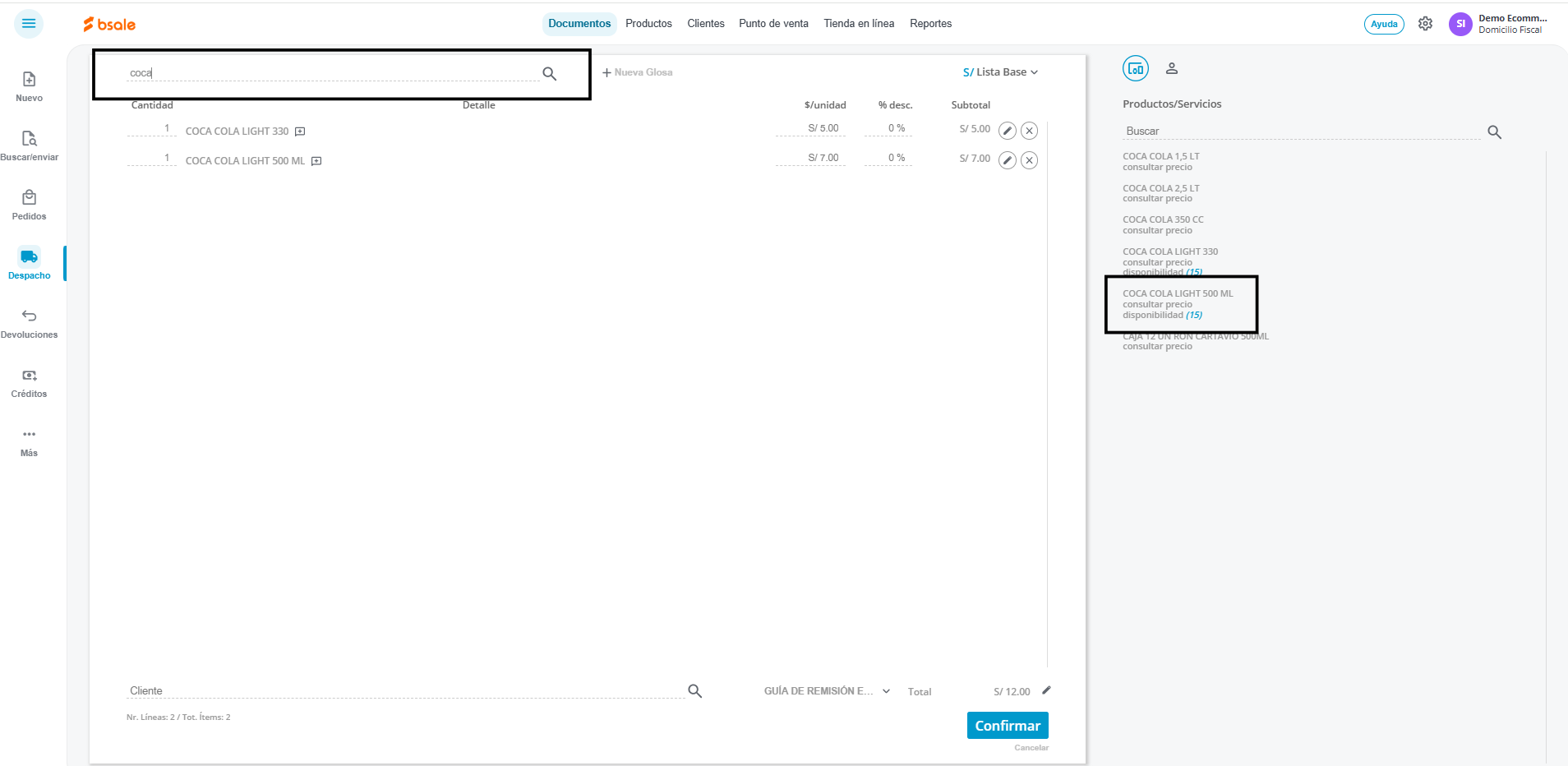Open the hamburger menu
The image size is (1568, 766).
tap(29, 24)
